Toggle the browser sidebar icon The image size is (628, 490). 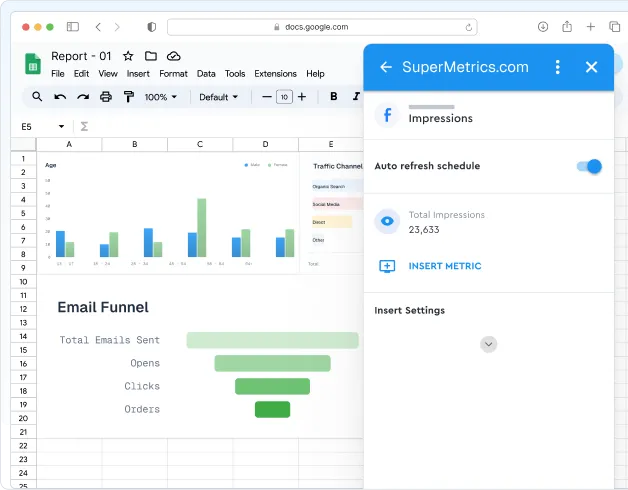[x=72, y=27]
